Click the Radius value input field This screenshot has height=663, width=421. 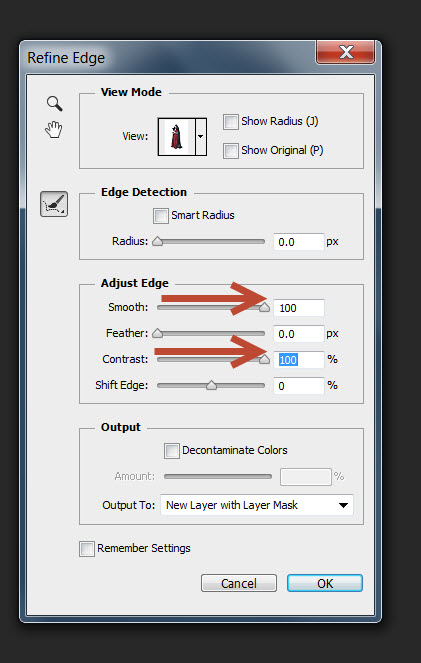pyautogui.click(x=299, y=242)
